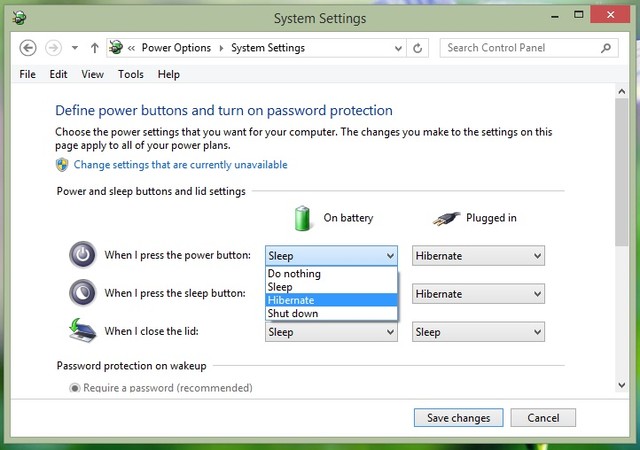
Task: Collapse power button On battery dropdown
Action: [x=331, y=256]
